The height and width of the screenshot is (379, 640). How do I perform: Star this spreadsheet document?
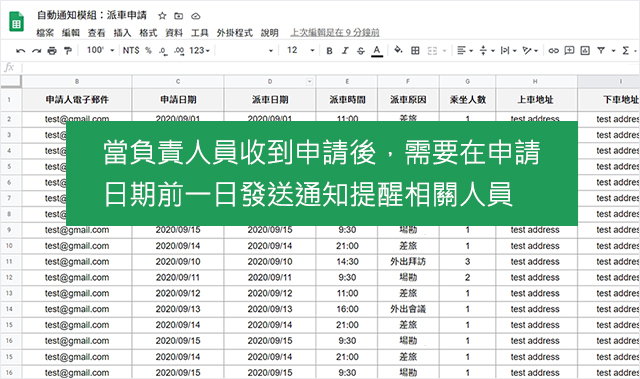pyautogui.click(x=162, y=16)
